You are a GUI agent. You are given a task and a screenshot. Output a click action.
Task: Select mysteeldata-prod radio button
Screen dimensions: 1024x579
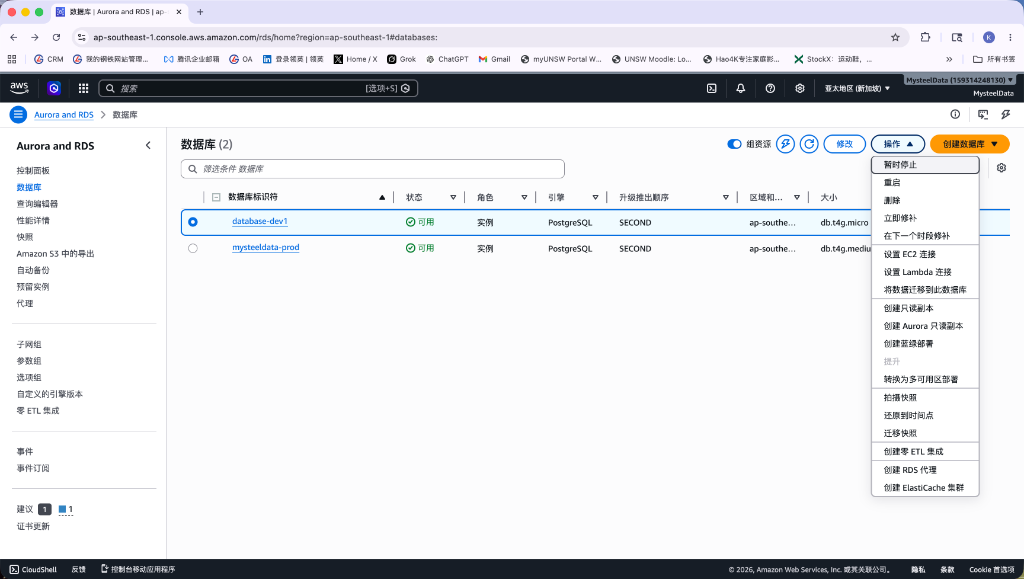pyautogui.click(x=193, y=248)
